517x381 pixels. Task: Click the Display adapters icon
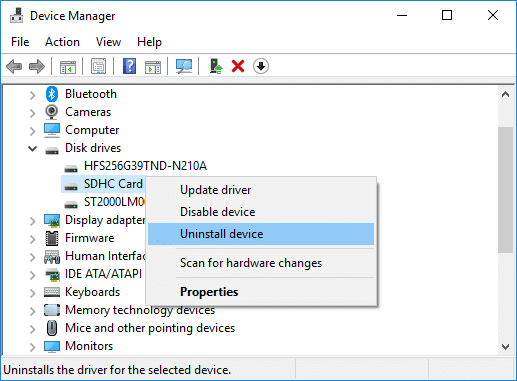pos(52,220)
